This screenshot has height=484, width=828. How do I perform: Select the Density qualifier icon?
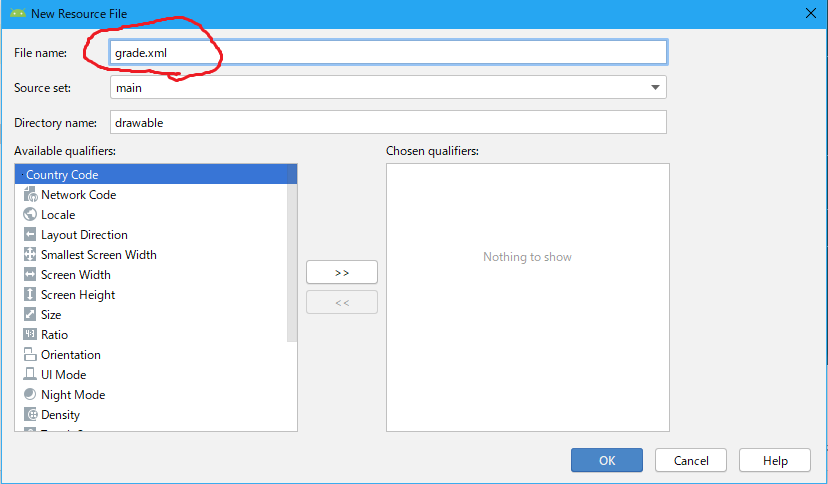coord(31,414)
